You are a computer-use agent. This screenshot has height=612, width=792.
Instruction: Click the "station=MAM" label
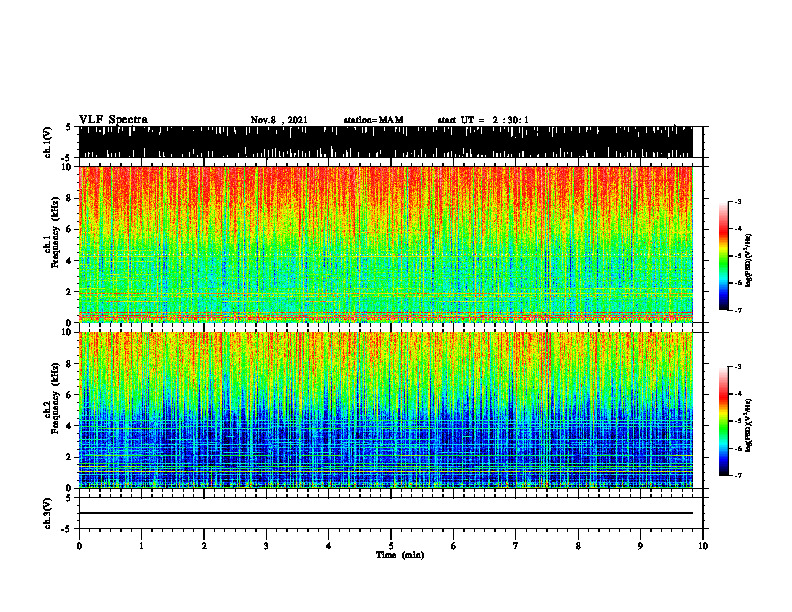click(373, 120)
